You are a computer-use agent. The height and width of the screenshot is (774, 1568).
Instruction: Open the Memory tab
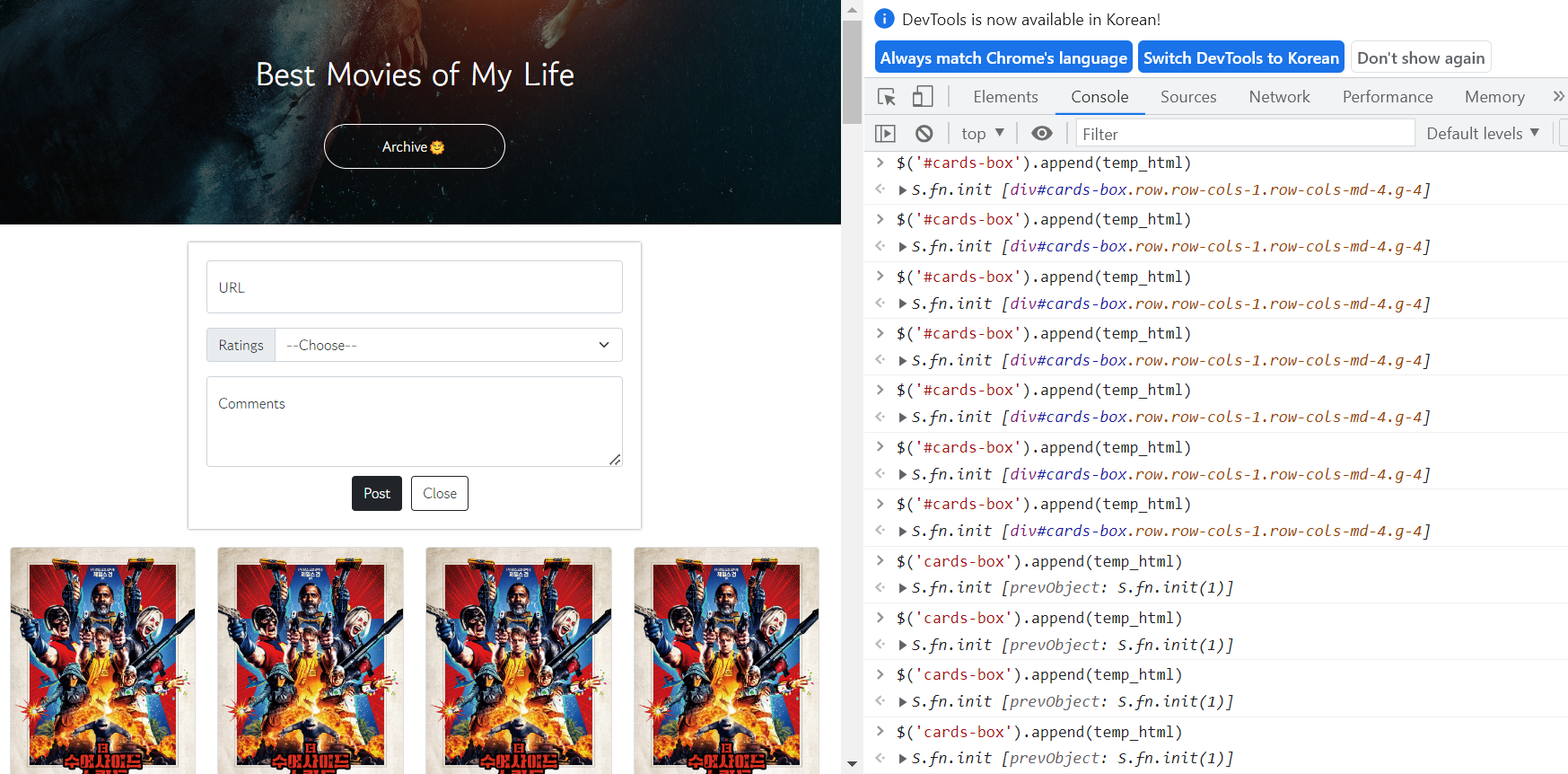(x=1494, y=97)
